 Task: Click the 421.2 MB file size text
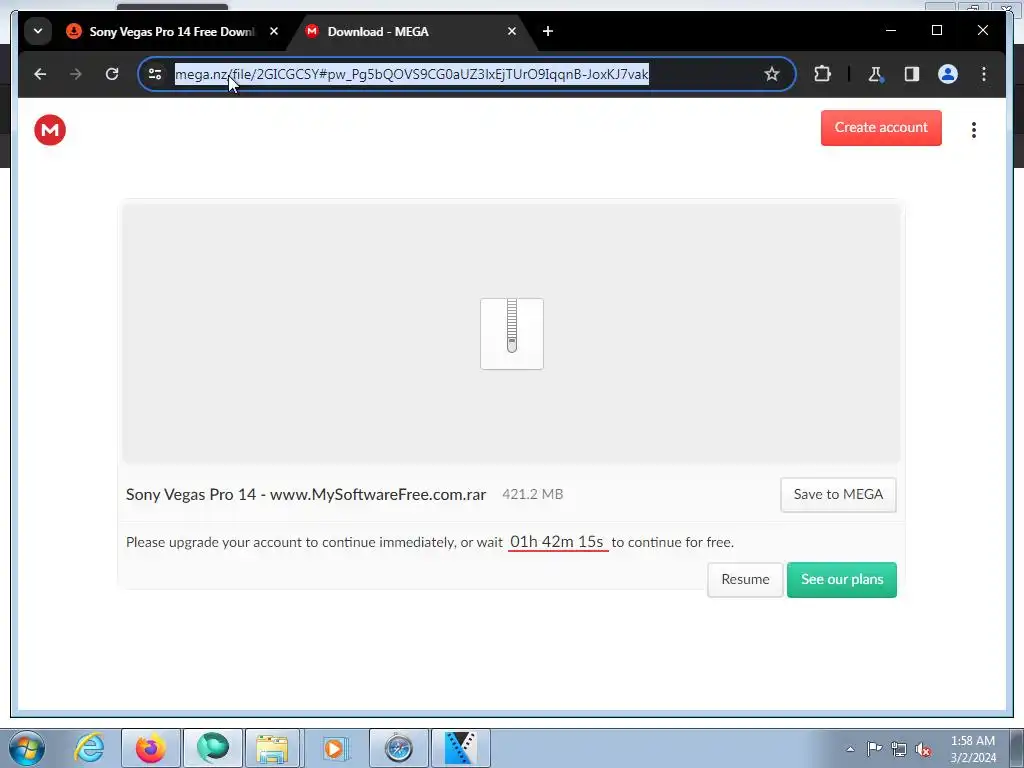pos(532,494)
